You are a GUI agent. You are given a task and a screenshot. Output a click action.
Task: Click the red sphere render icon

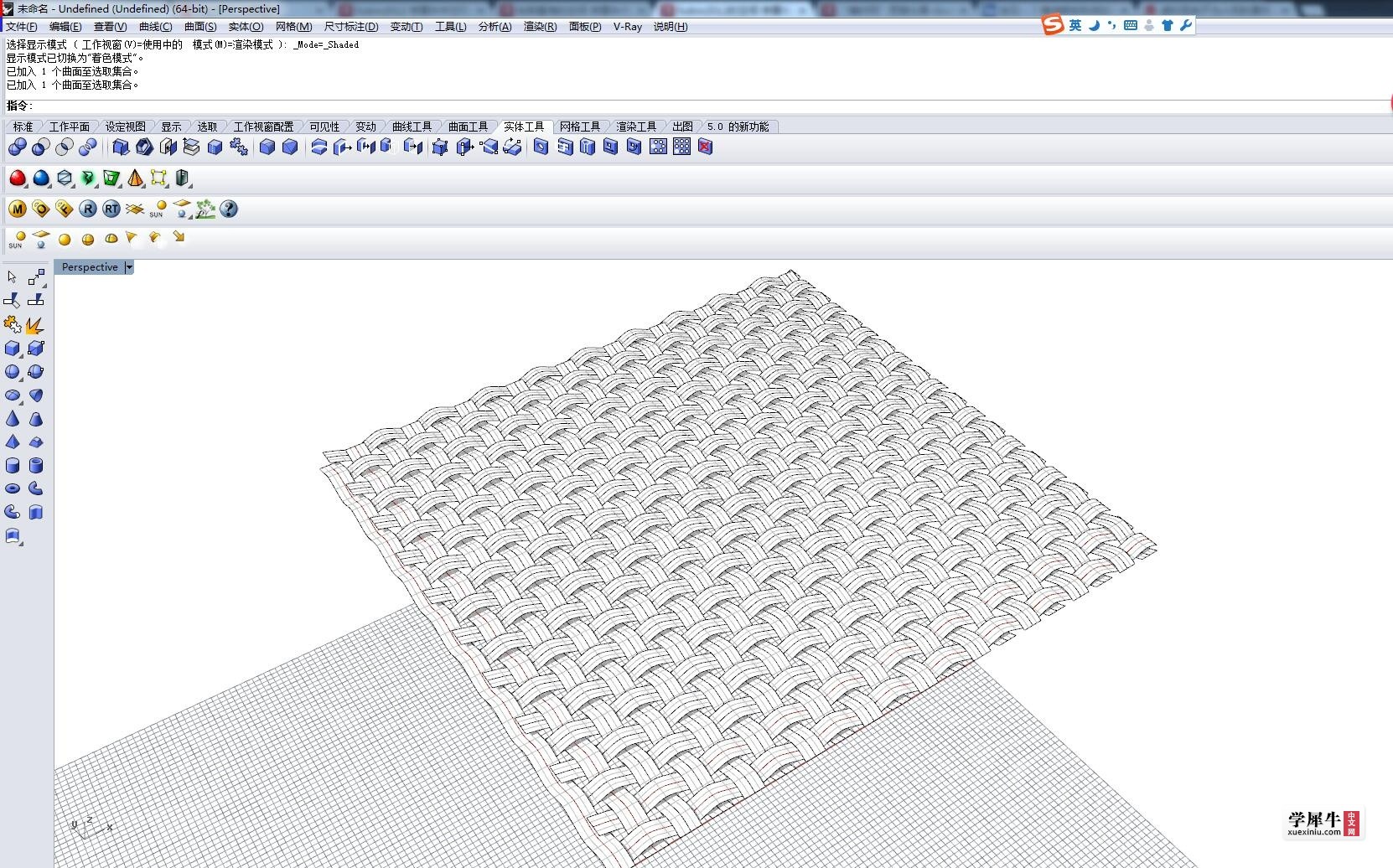tap(18, 178)
